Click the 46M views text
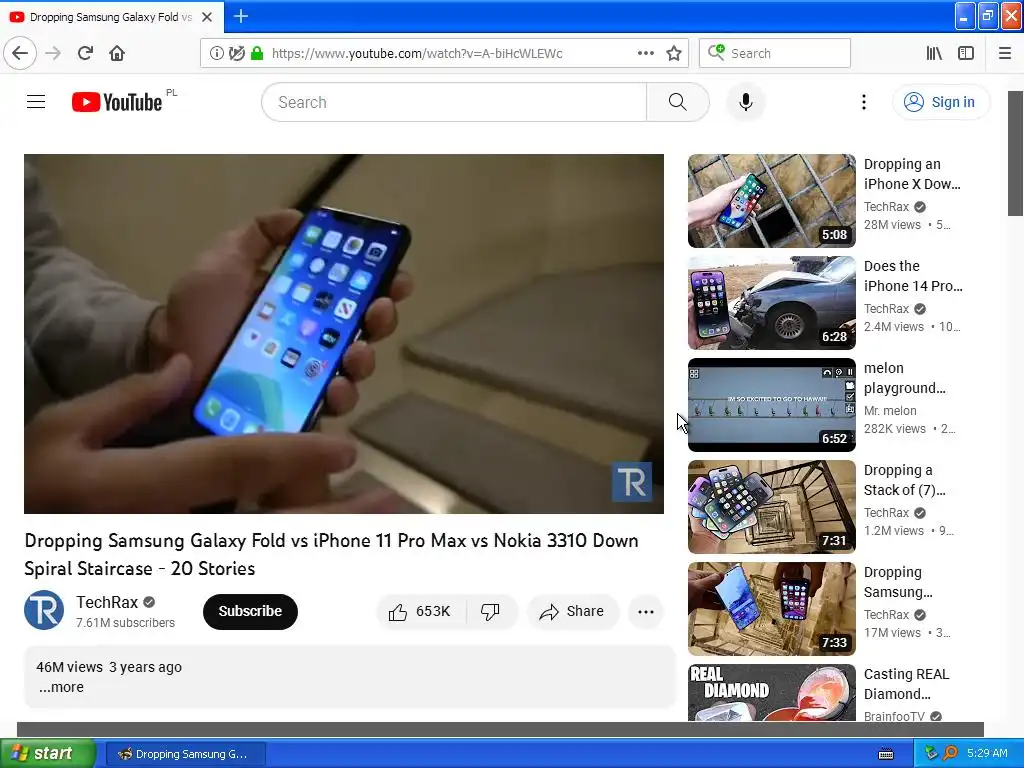 (x=69, y=667)
